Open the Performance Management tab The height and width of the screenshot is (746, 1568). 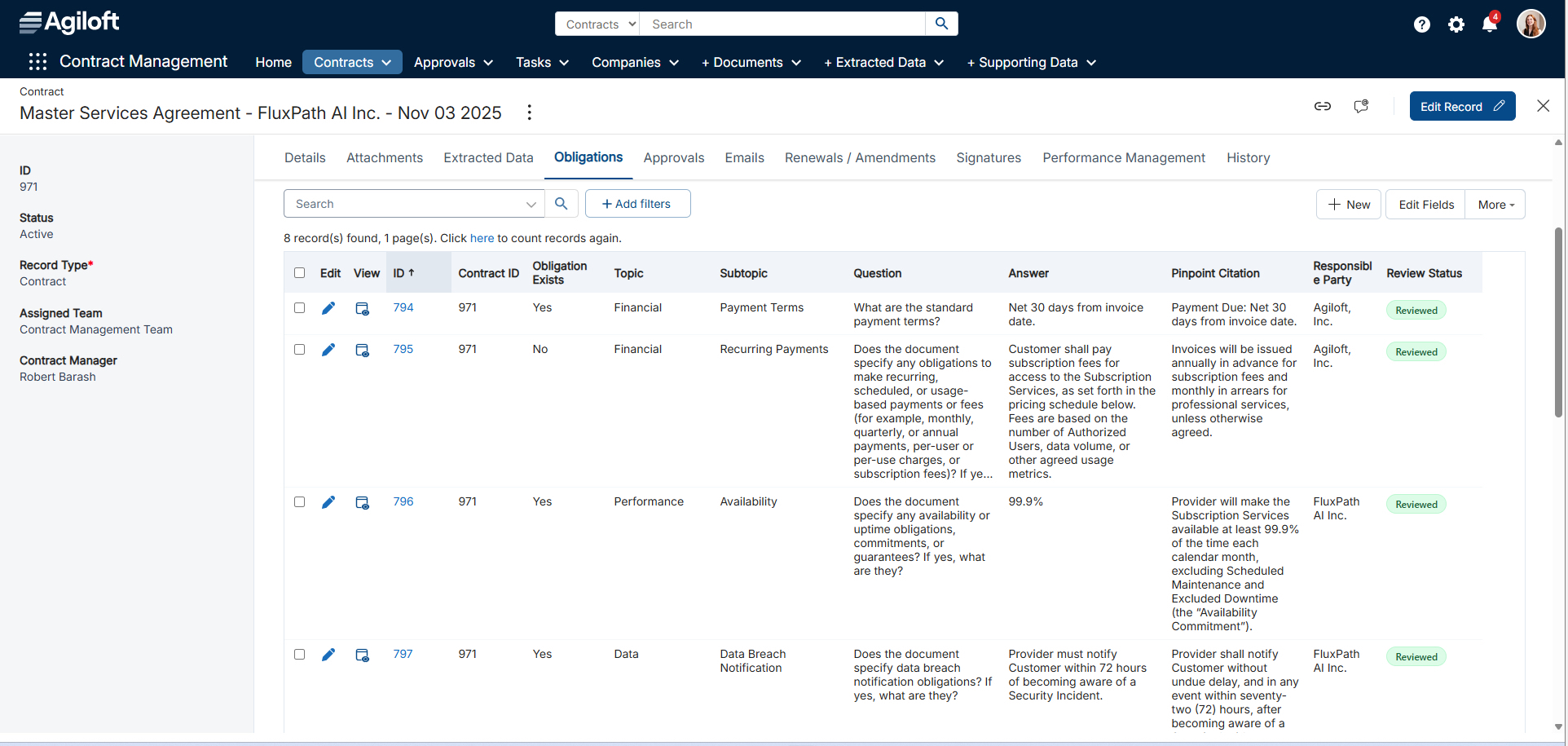1123,158
